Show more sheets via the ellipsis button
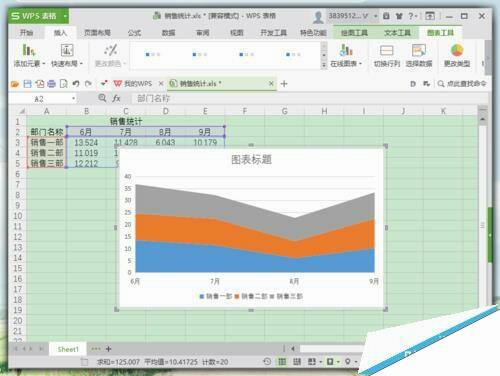The height and width of the screenshot is (376, 500). (96, 349)
